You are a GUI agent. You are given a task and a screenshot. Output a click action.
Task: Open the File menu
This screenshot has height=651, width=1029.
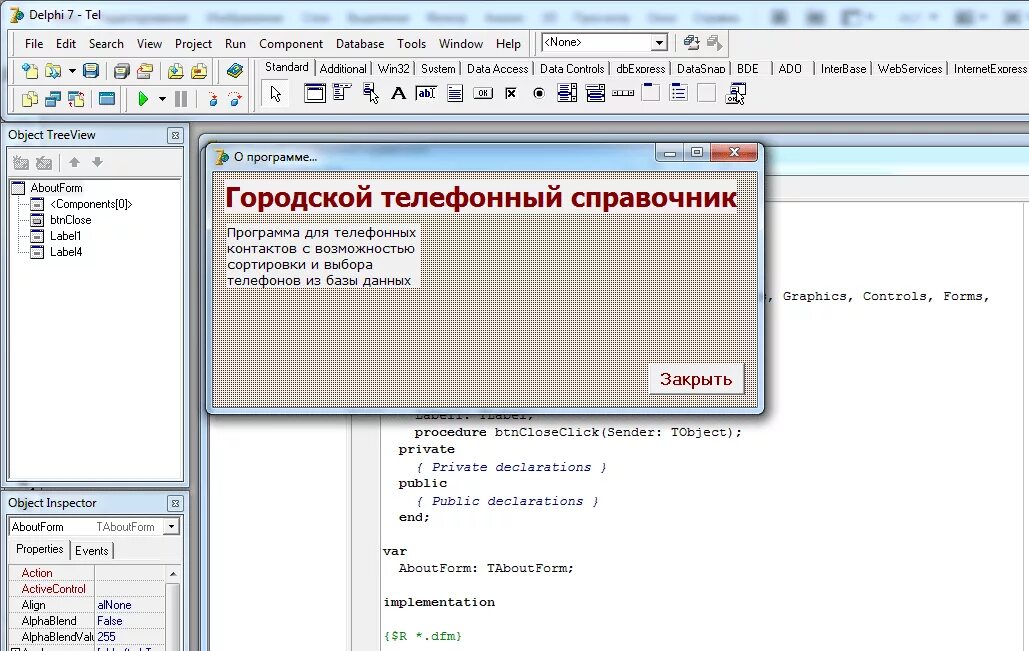point(34,43)
